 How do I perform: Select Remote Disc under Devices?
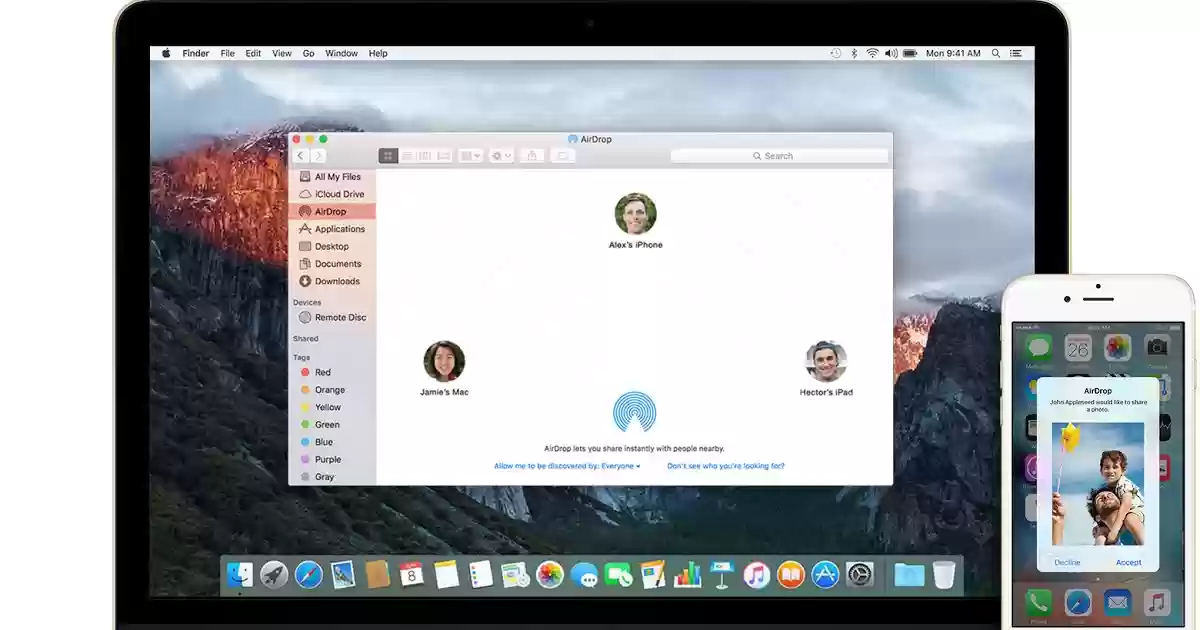tap(332, 317)
